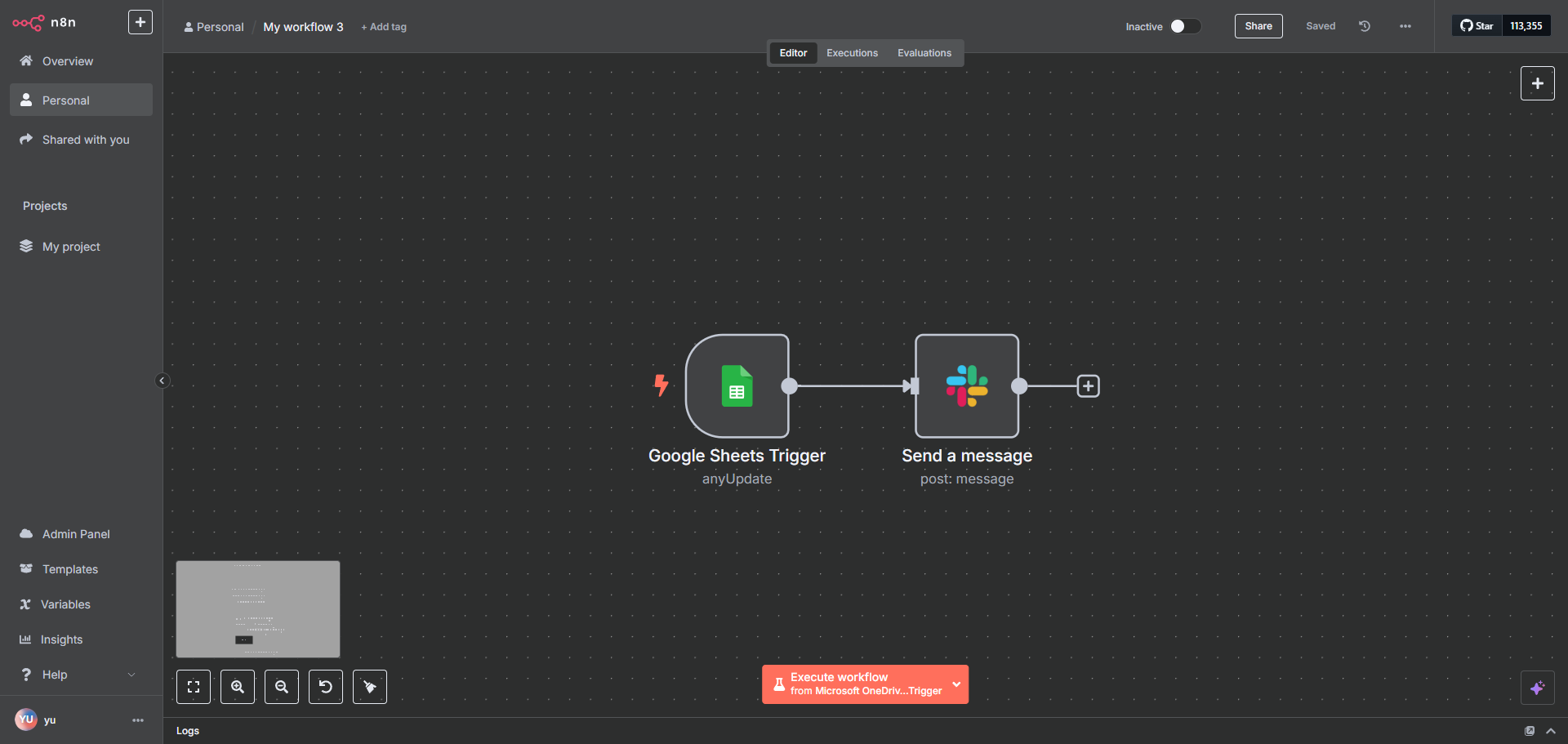Add node after Send a message
This screenshot has width=1568, height=744.
[1088, 386]
